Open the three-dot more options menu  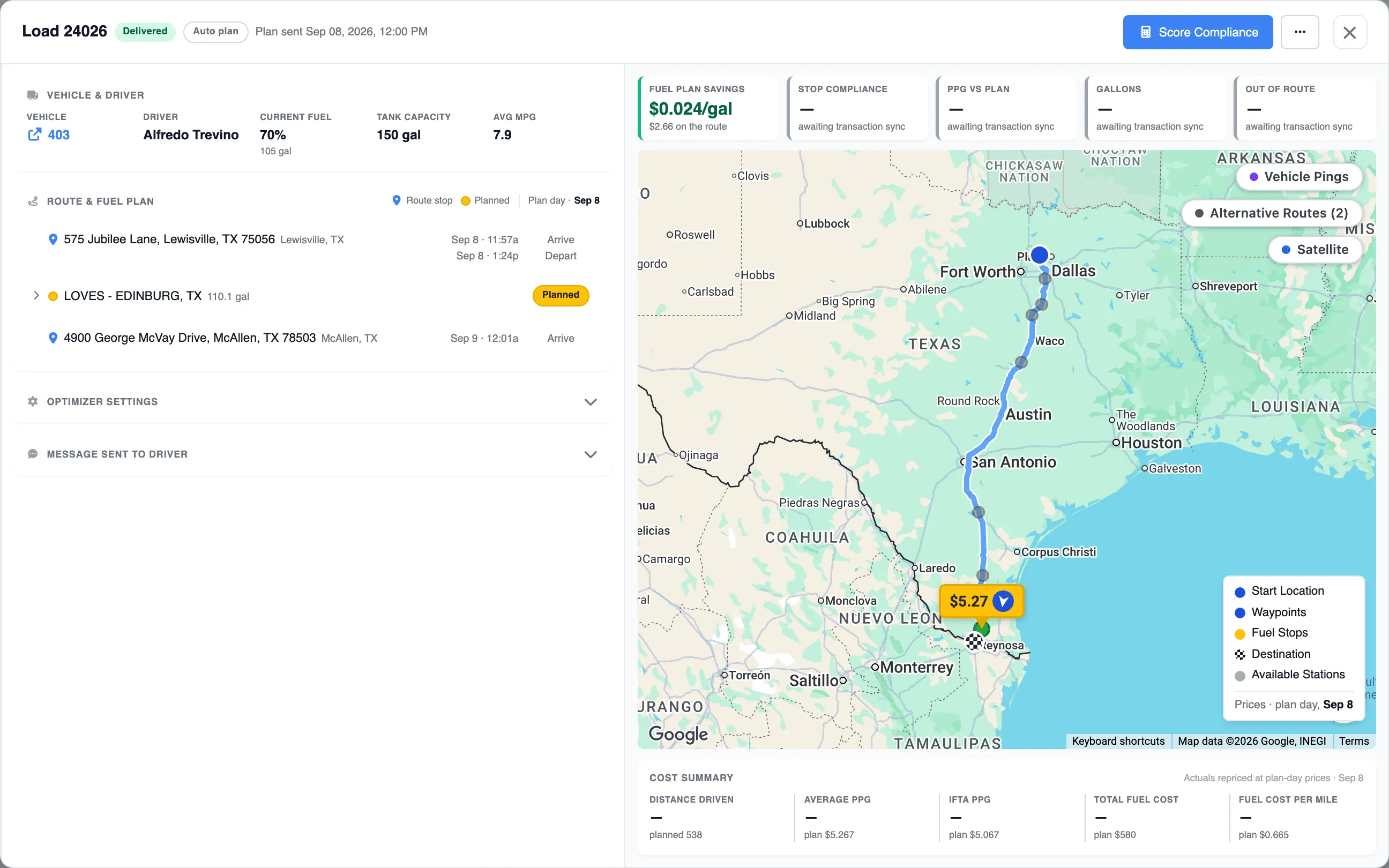[1300, 32]
